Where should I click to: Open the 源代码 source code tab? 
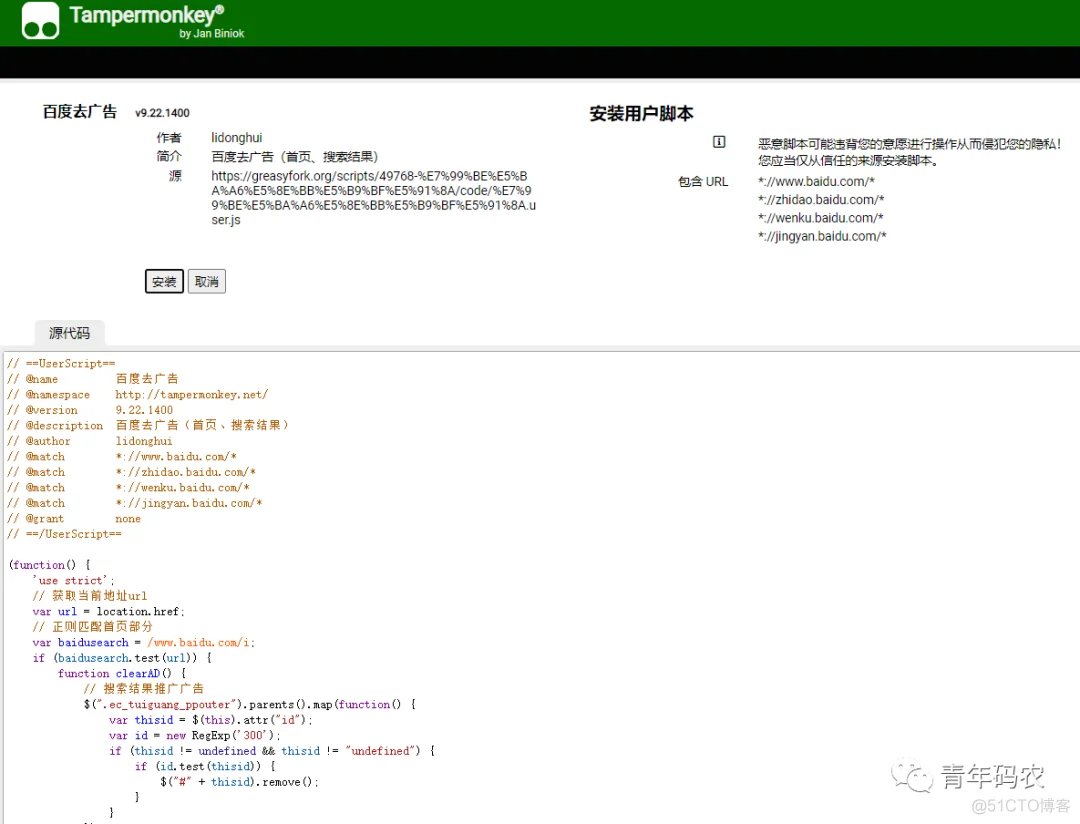[x=70, y=333]
